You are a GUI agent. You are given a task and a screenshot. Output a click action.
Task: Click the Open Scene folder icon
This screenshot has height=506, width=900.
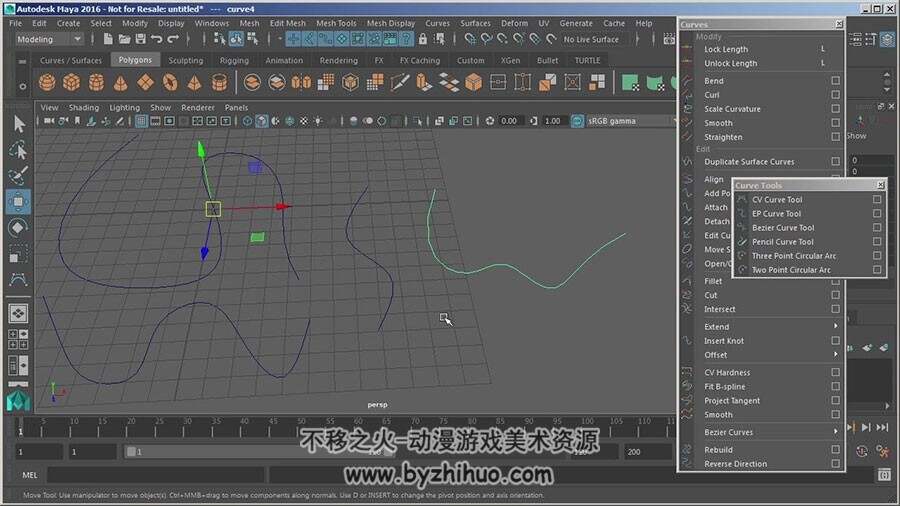124,39
